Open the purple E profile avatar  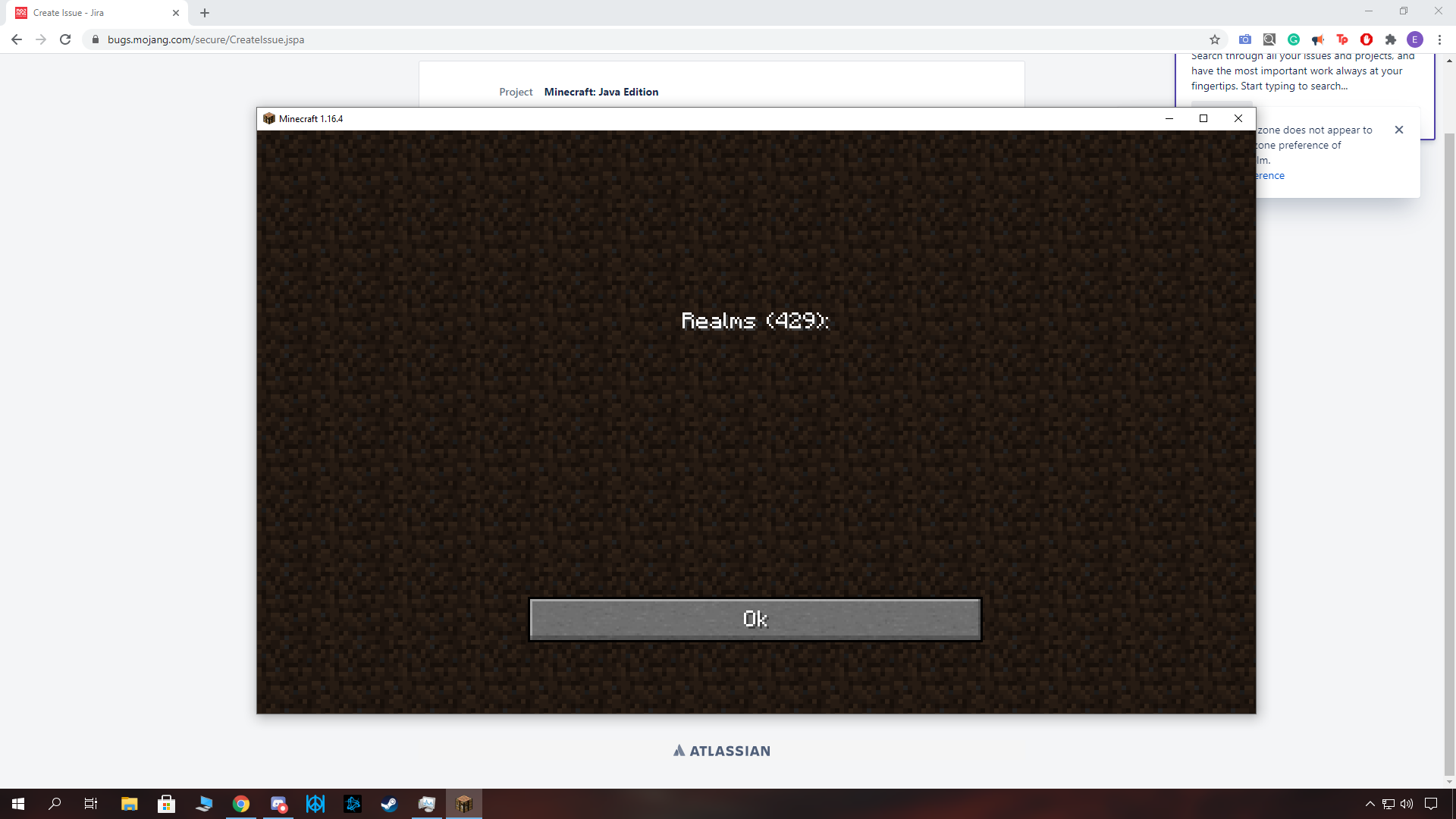(x=1415, y=39)
